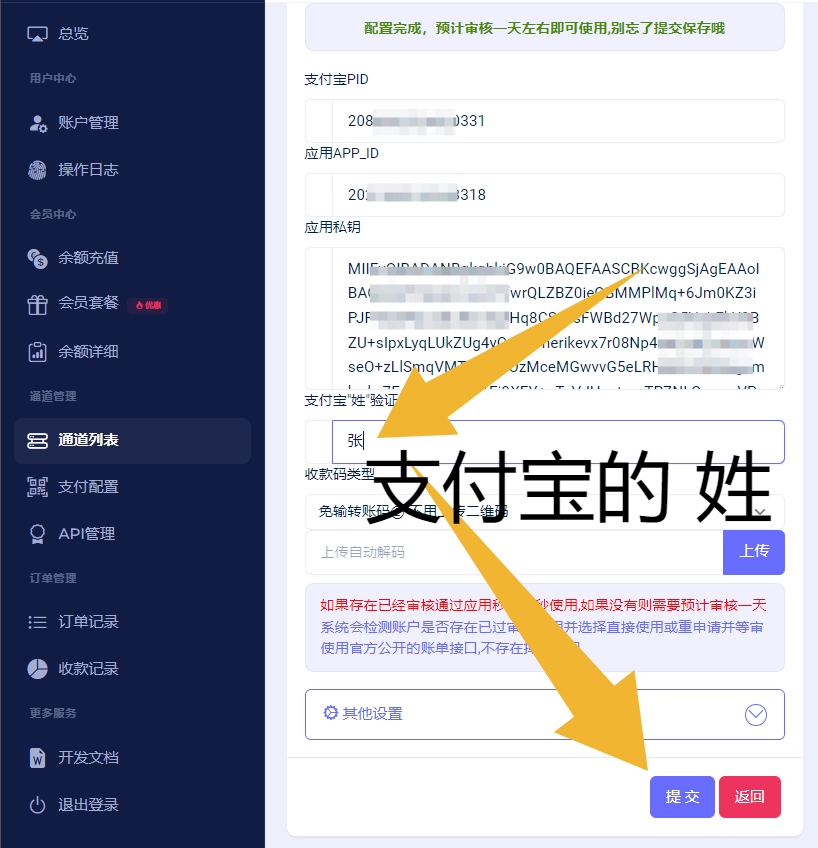Open 开发文档 menu item

pyautogui.click(x=88, y=758)
